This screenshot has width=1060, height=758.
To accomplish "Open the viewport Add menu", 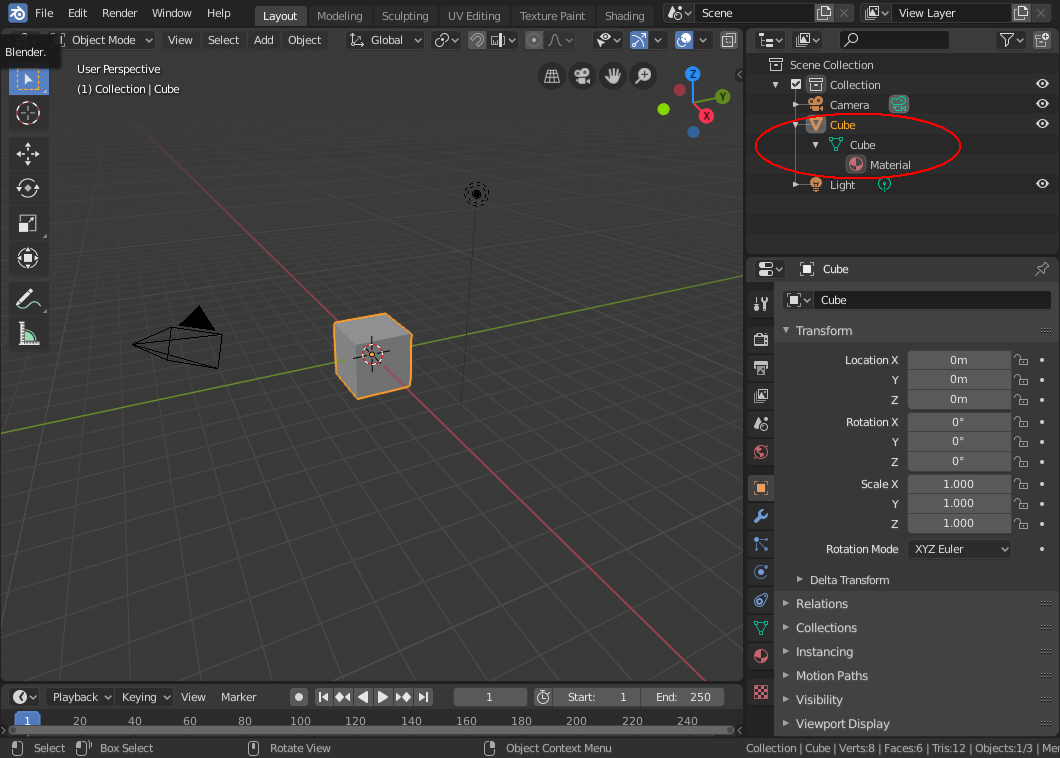I will pos(264,40).
